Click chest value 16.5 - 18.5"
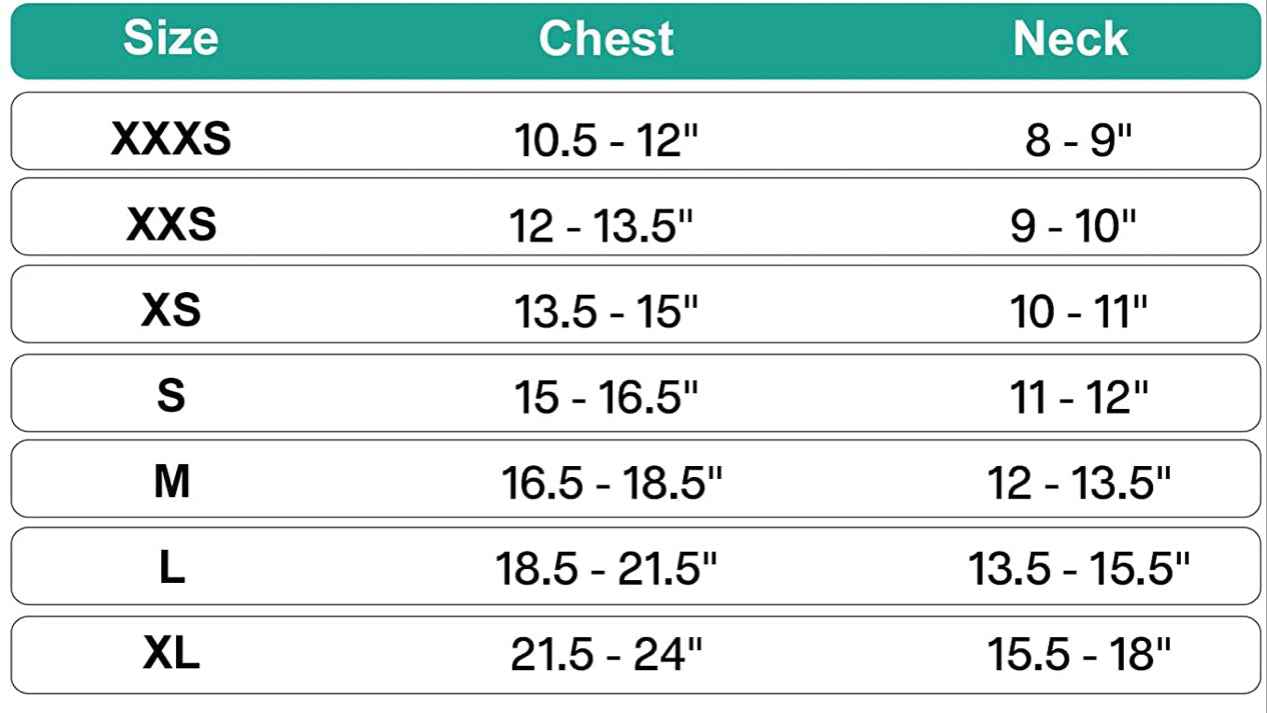 [610, 485]
